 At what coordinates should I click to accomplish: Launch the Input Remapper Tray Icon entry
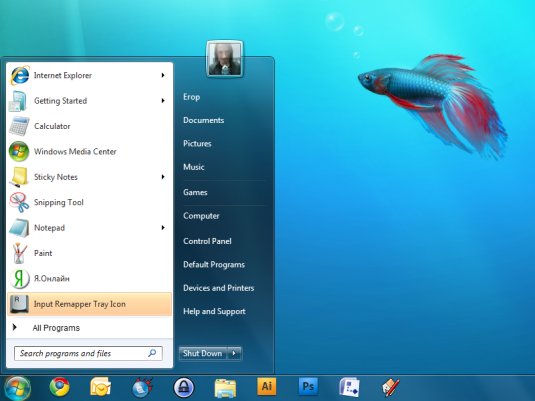pos(89,304)
